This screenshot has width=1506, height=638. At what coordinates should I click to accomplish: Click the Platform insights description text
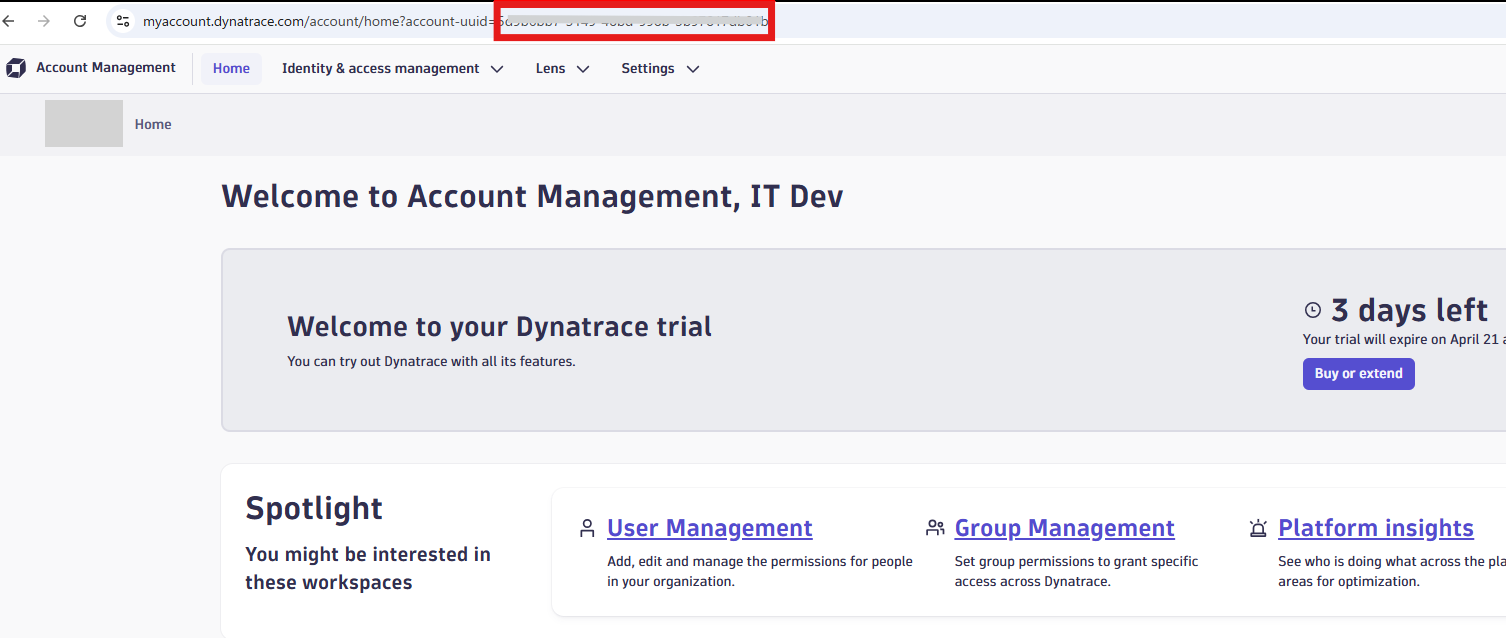pos(1392,571)
